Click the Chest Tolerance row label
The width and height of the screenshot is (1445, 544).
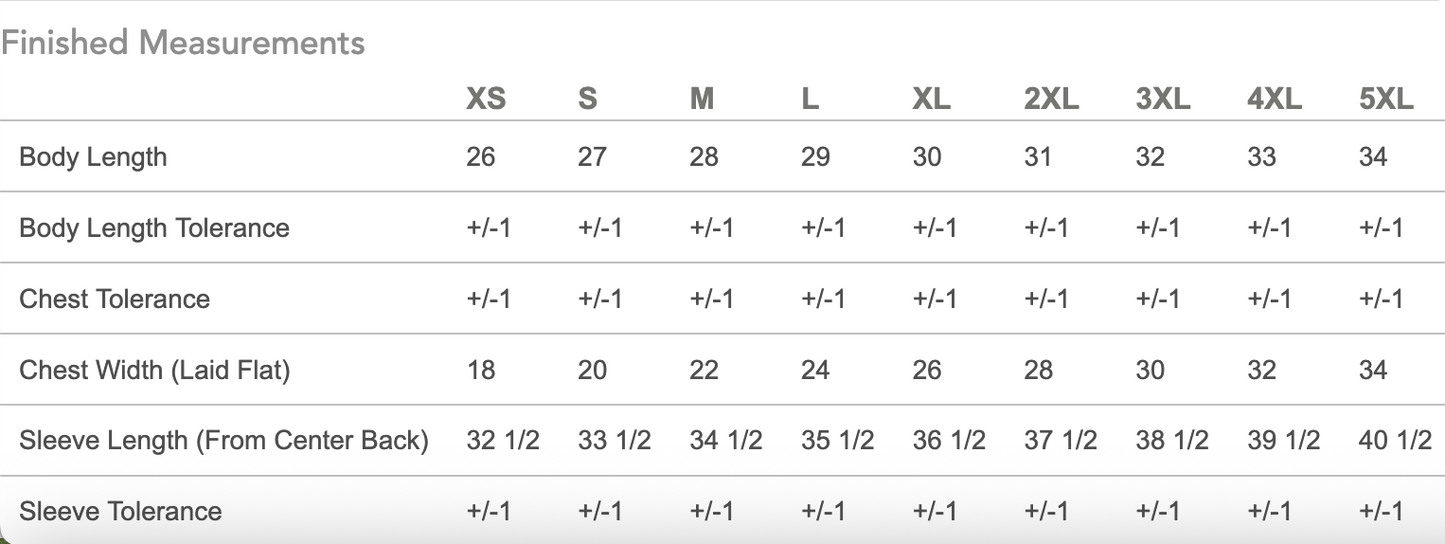tap(114, 299)
